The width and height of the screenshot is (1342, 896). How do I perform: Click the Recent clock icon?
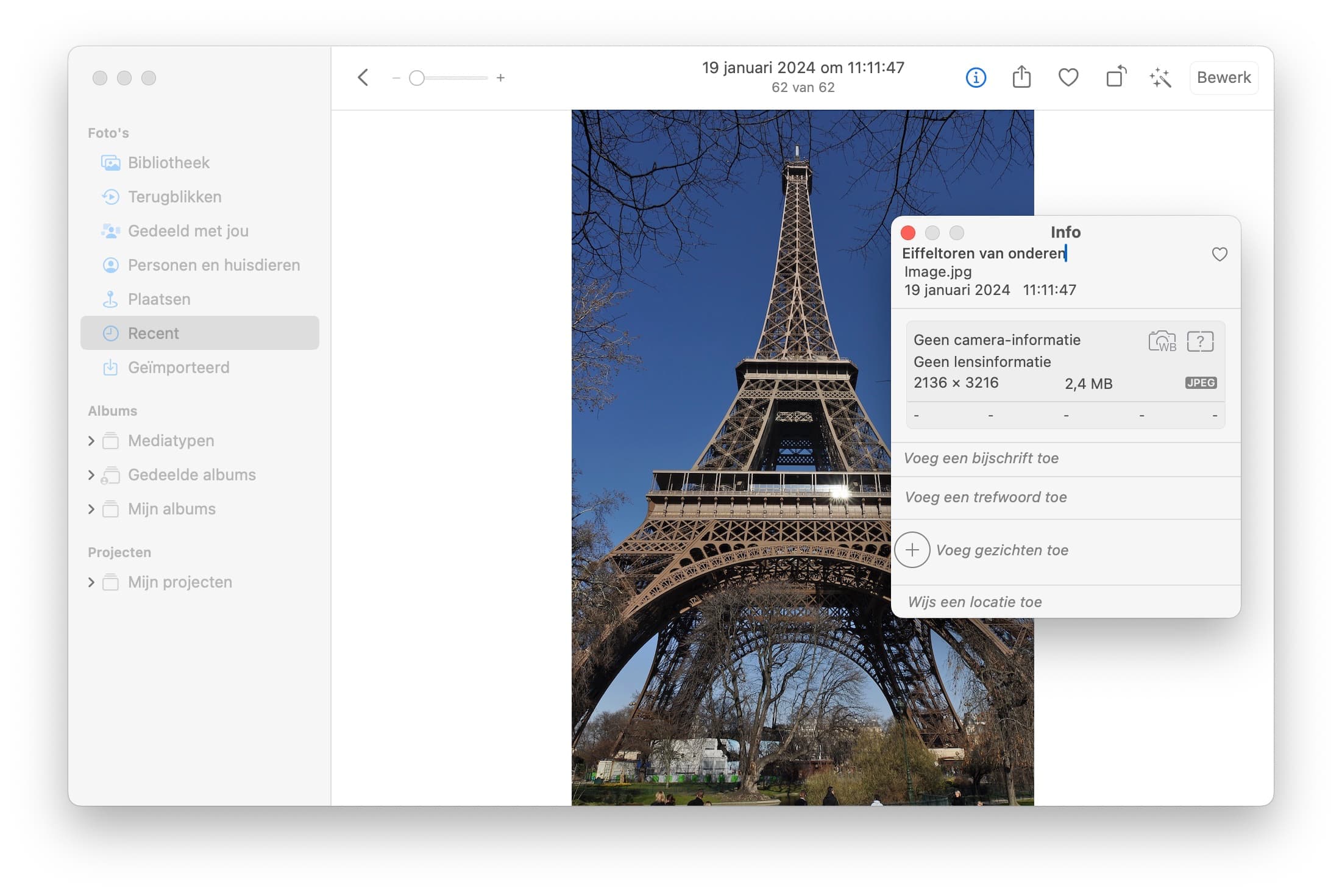coord(110,333)
